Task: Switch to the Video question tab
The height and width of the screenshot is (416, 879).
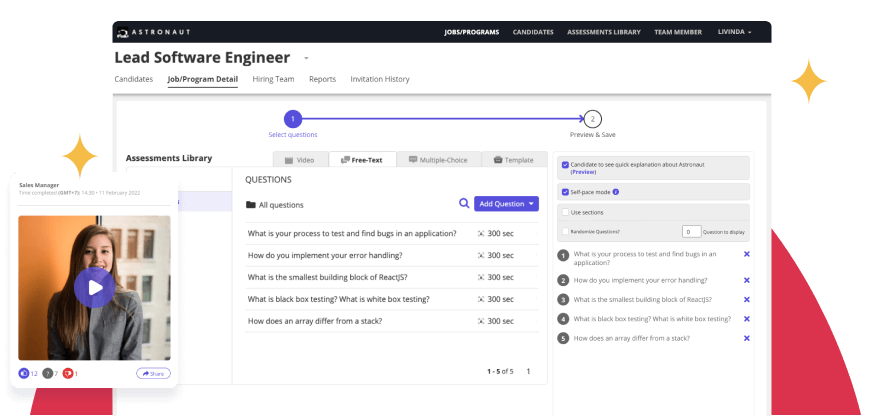Action: pos(300,159)
